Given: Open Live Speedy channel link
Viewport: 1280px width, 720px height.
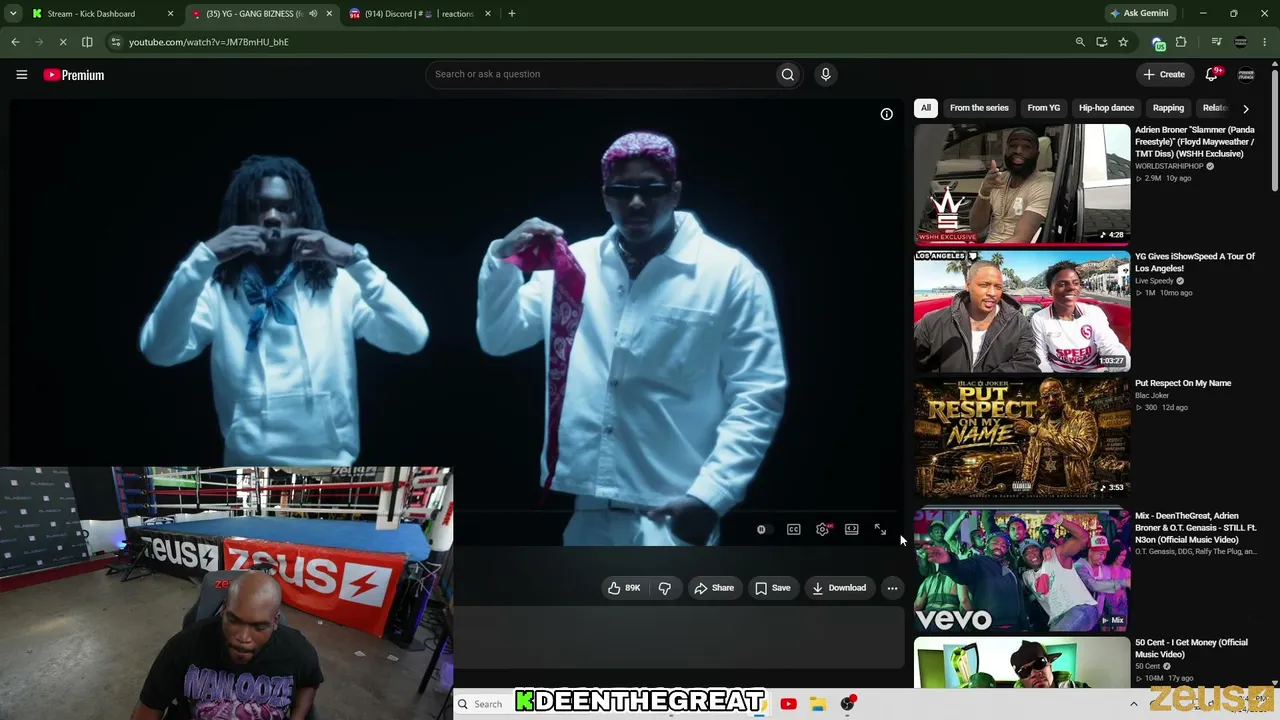Looking at the screenshot, I should [x=1154, y=281].
